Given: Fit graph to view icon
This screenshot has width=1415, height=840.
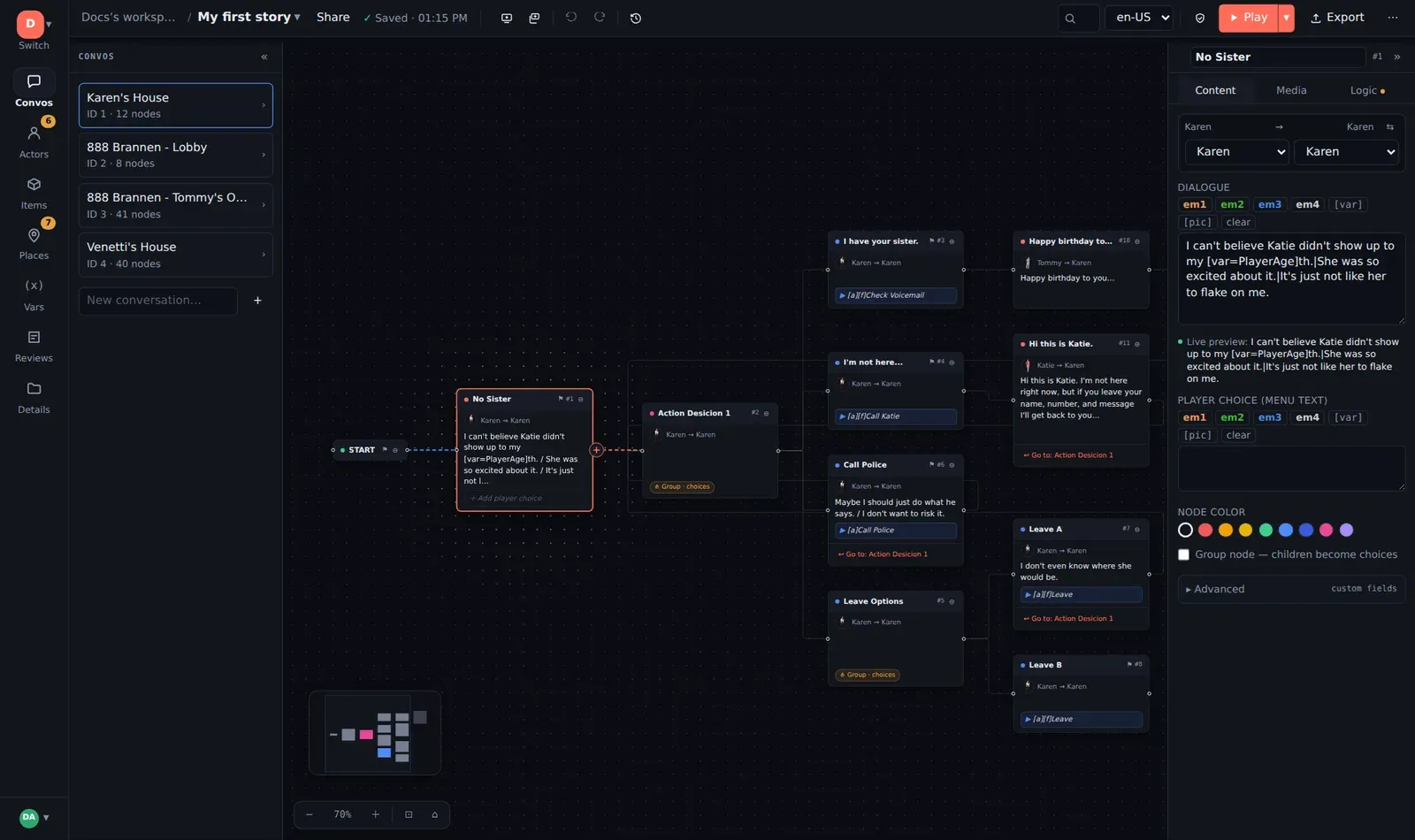Looking at the screenshot, I should [x=409, y=814].
